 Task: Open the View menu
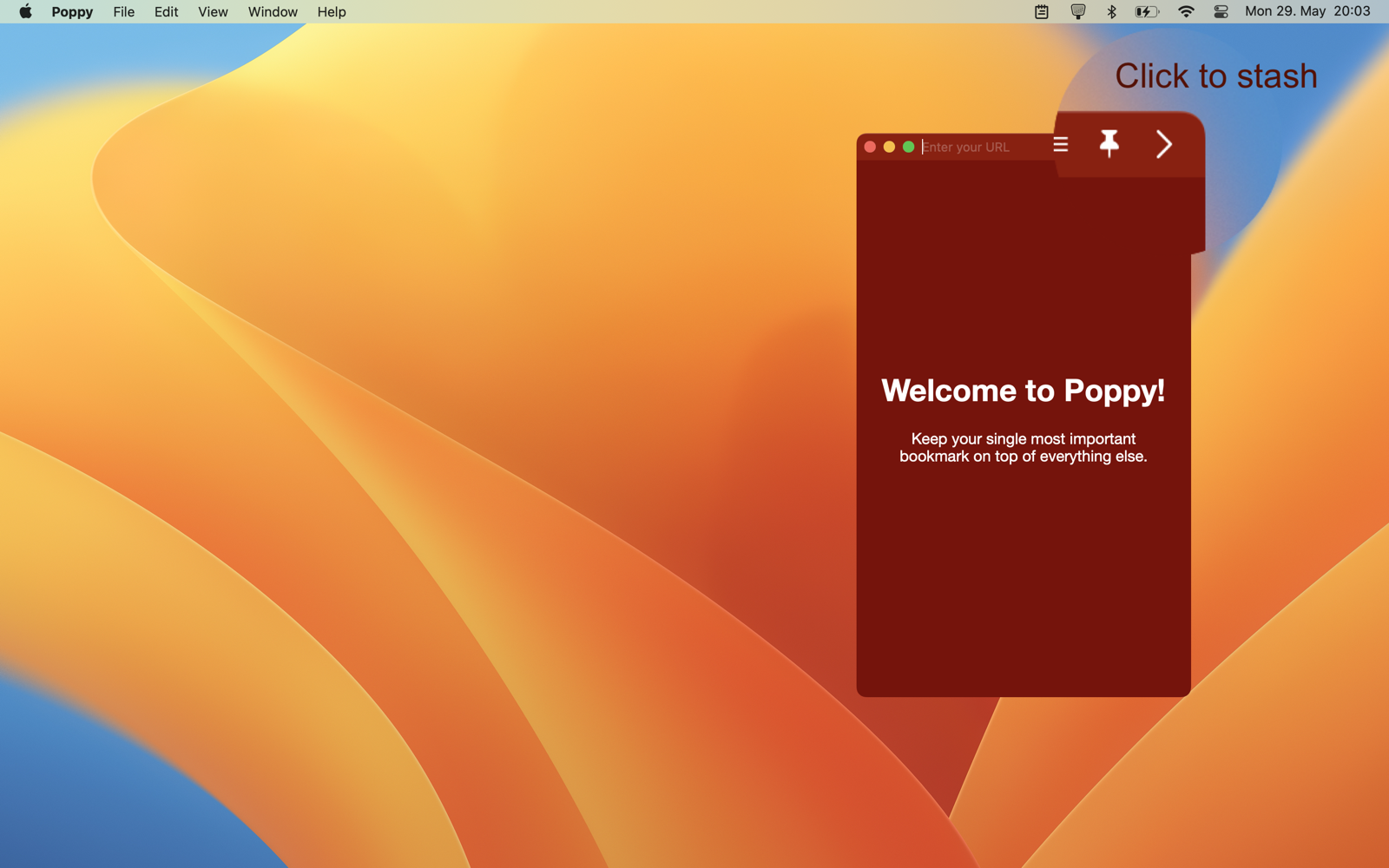[x=213, y=11]
